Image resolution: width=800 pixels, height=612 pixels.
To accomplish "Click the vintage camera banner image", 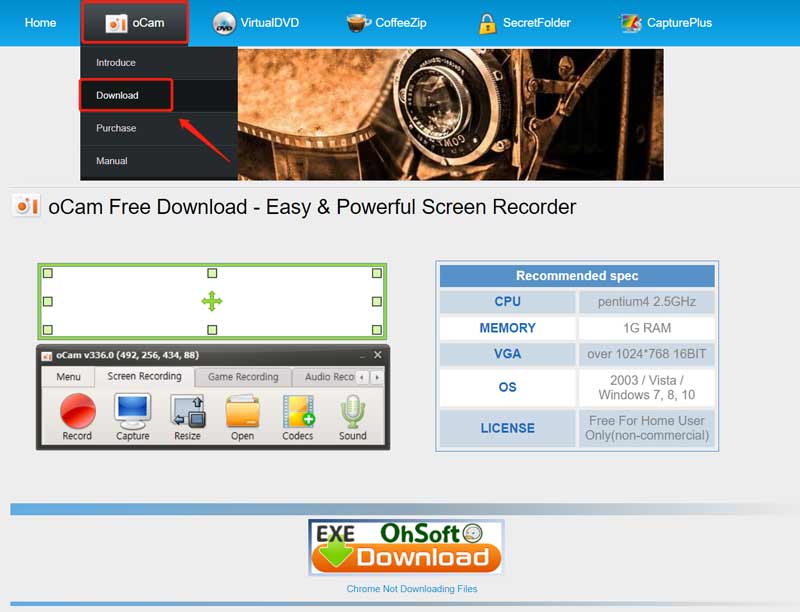I will pyautogui.click(x=451, y=114).
